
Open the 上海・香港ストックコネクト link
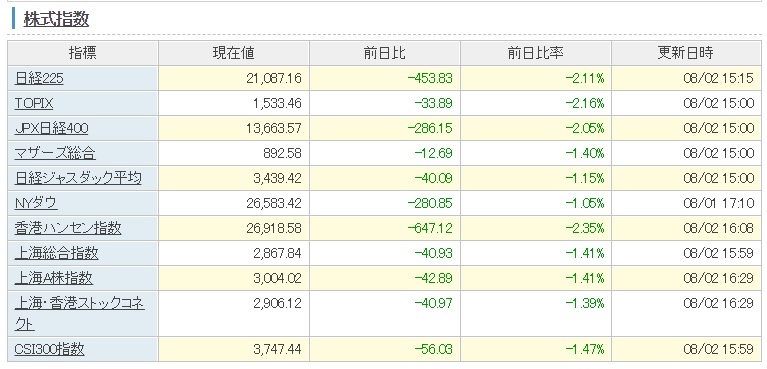79,313
